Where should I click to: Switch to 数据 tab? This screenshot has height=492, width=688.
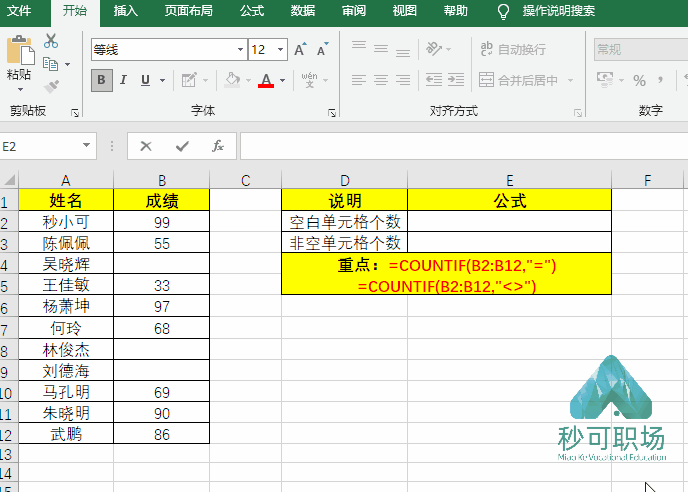tap(303, 11)
